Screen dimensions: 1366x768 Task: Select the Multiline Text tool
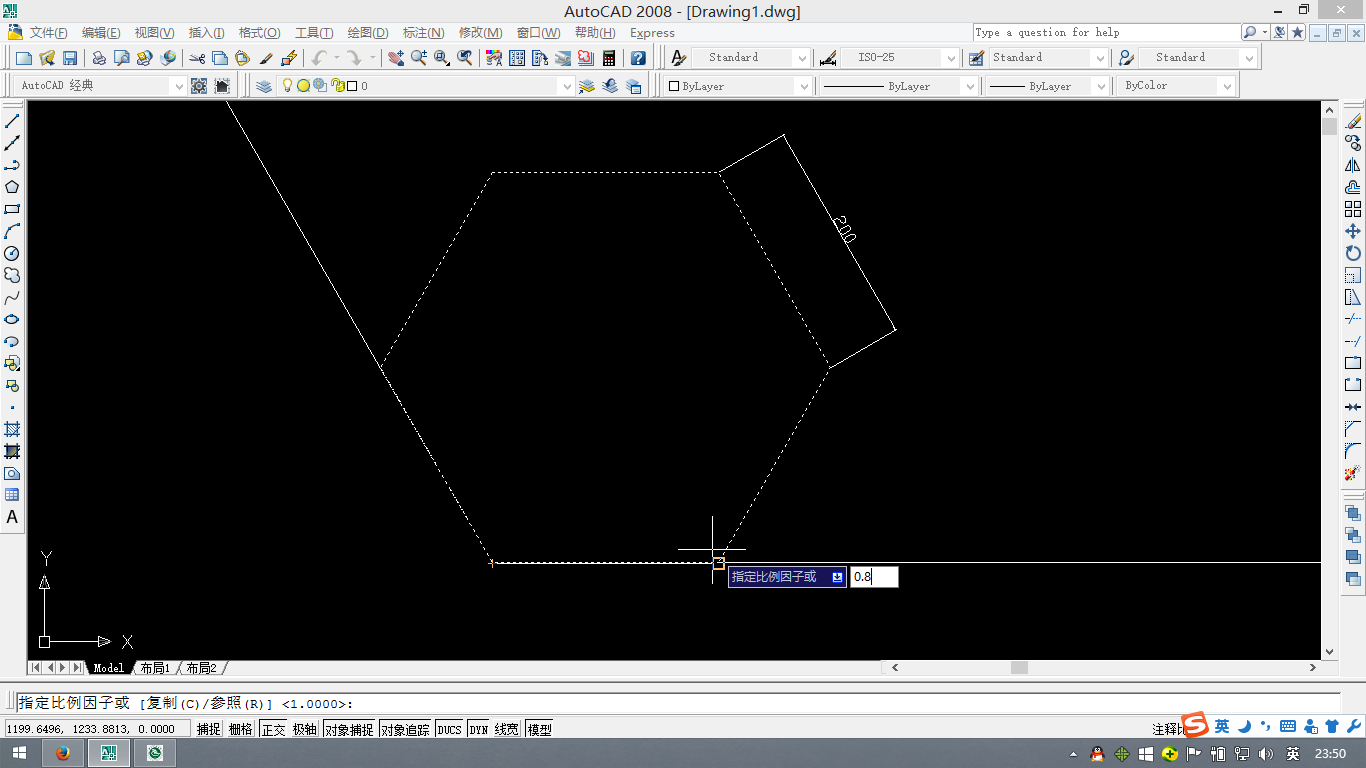(12, 517)
